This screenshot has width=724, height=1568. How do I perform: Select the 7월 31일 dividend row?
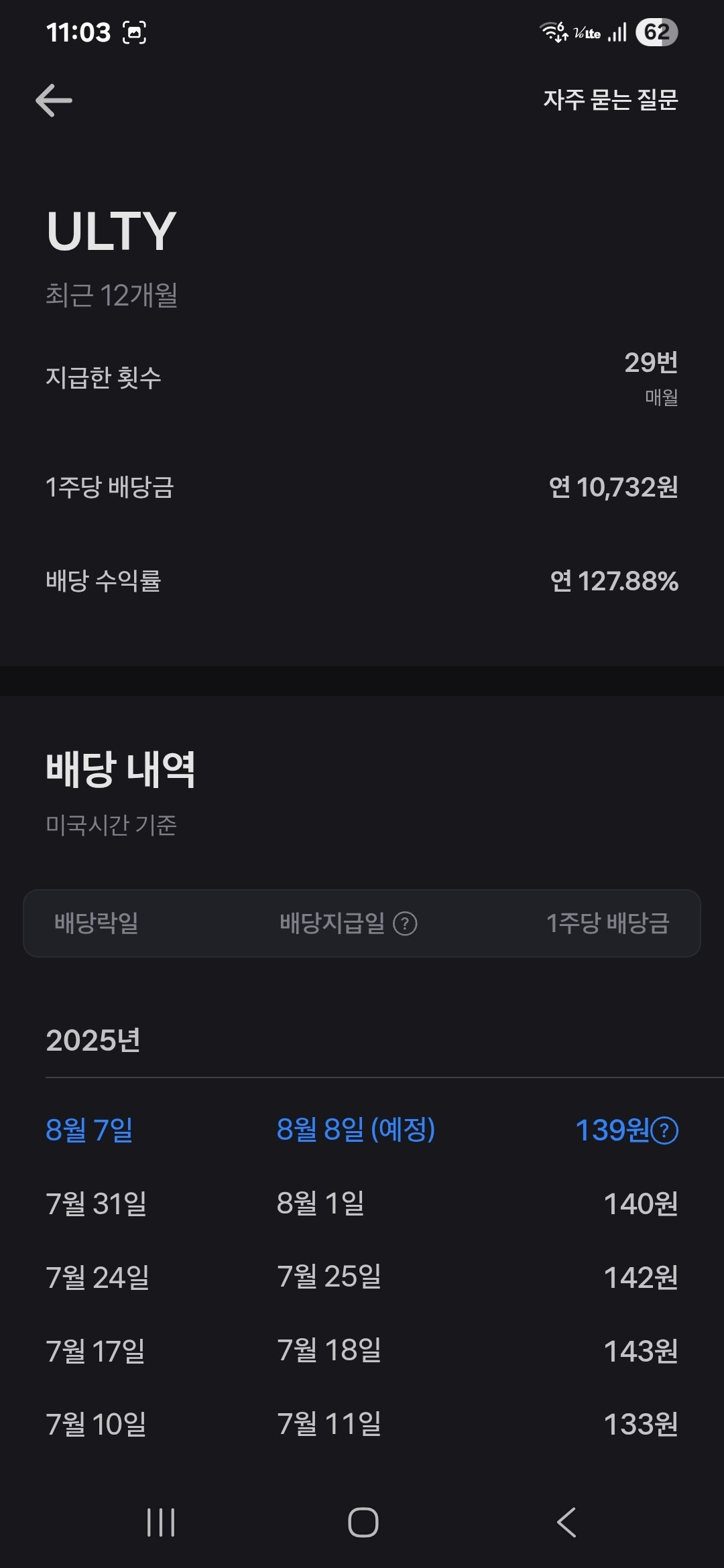coord(96,1203)
